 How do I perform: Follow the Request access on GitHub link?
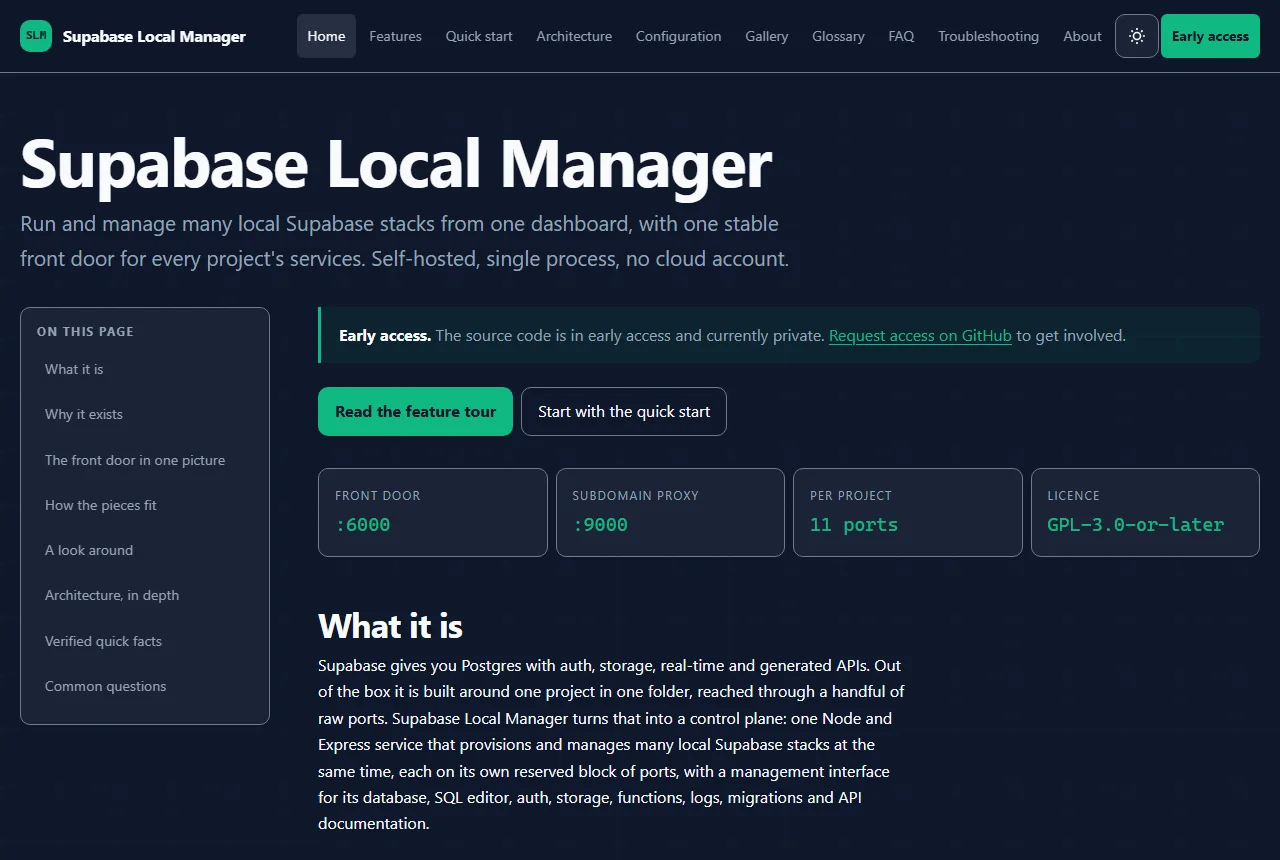(x=920, y=336)
